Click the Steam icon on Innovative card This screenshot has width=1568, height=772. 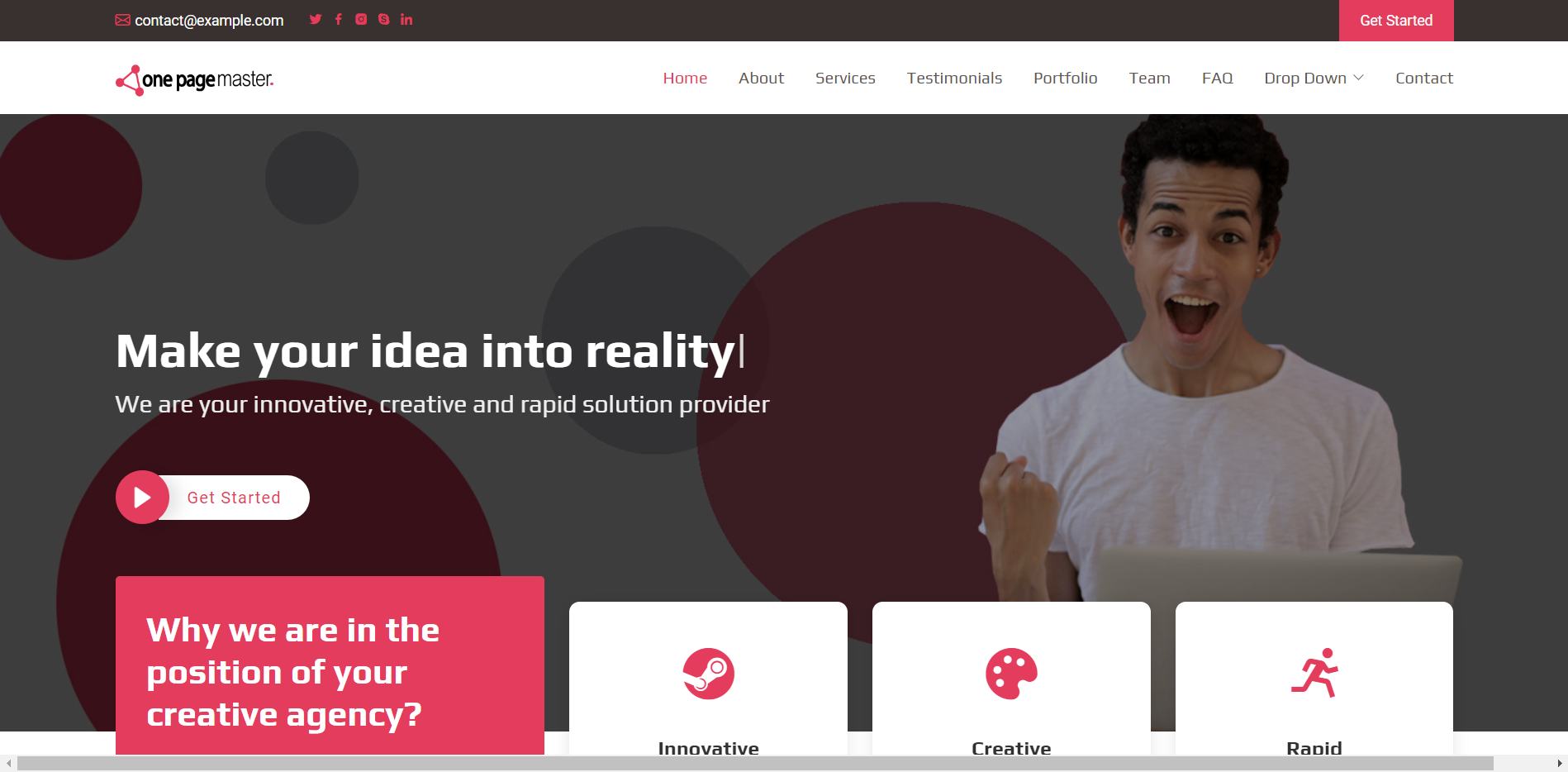(x=708, y=674)
